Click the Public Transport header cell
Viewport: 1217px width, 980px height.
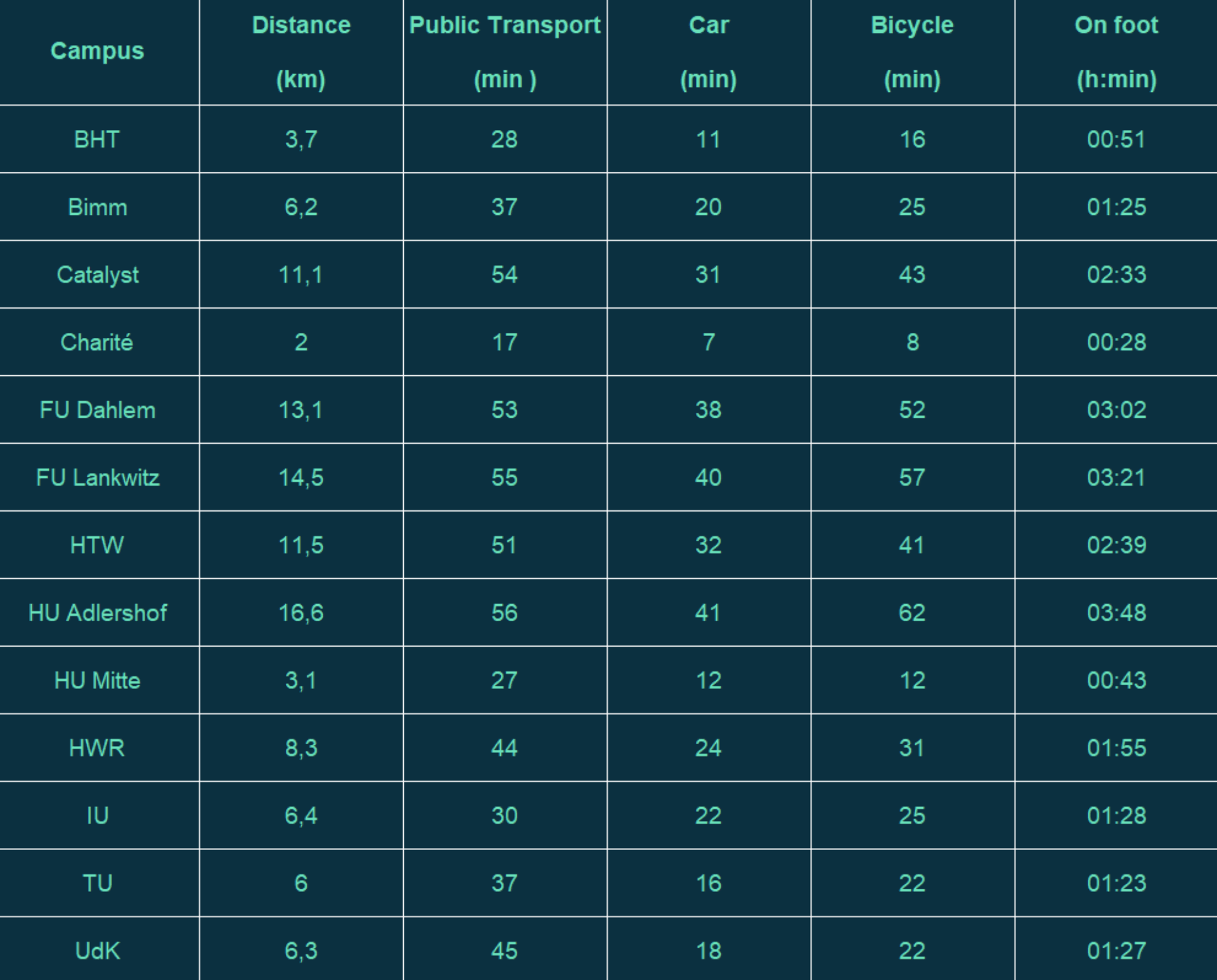point(505,51)
